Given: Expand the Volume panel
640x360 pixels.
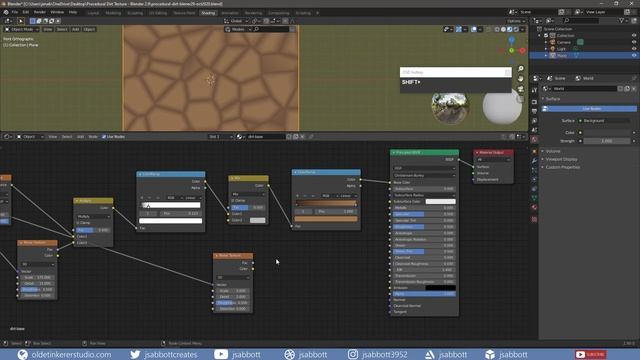Looking at the screenshot, I should point(553,151).
